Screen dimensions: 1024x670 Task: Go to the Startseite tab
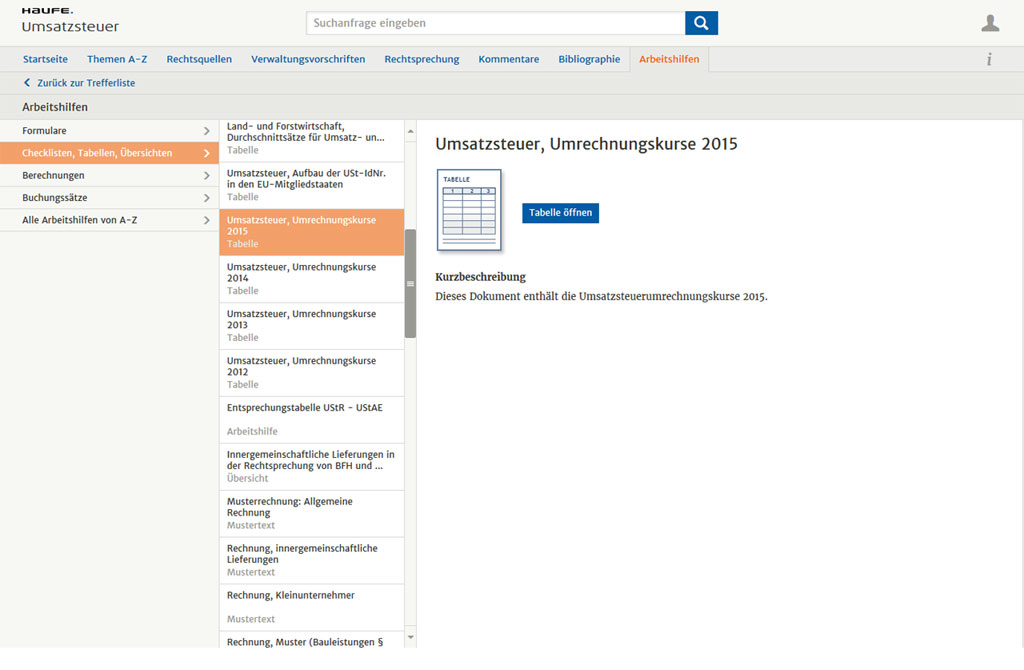click(45, 59)
